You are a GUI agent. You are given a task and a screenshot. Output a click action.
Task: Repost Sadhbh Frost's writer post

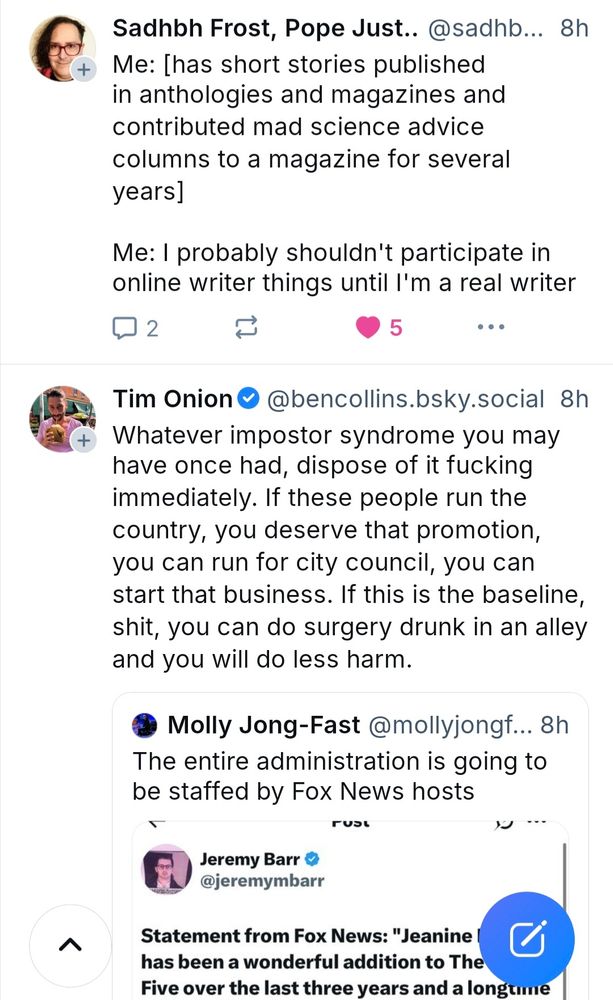(246, 327)
